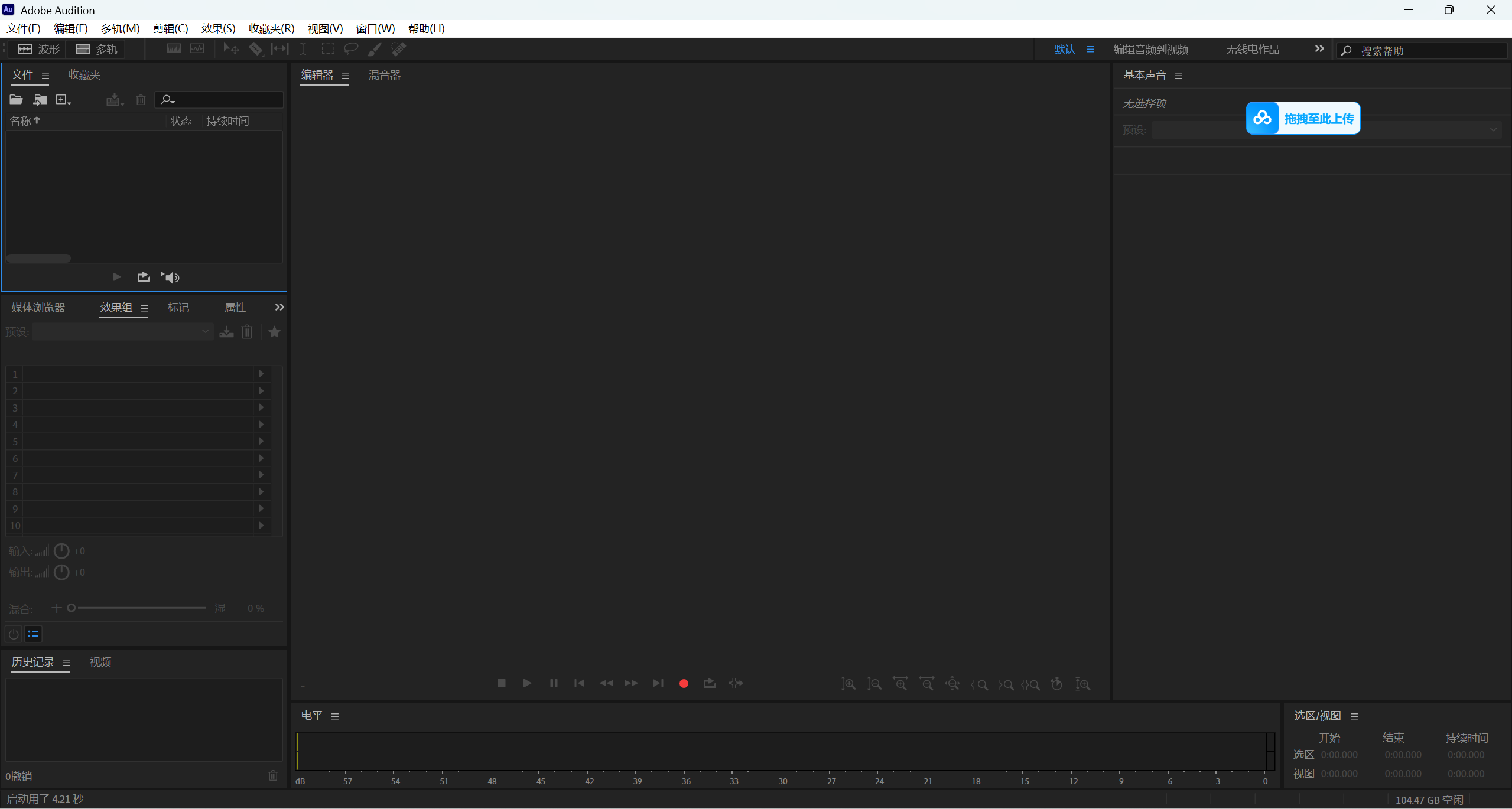Viewport: 1512px width, 809px height.
Task: Click the 无线电作品 workspace button
Action: (1252, 49)
